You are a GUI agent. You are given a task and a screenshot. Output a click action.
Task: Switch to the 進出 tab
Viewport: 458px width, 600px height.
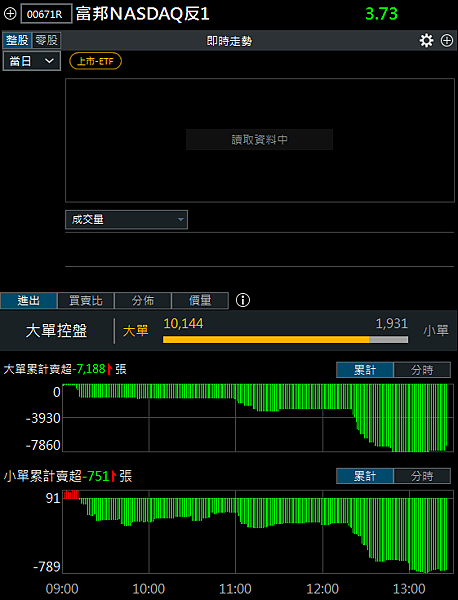click(29, 300)
